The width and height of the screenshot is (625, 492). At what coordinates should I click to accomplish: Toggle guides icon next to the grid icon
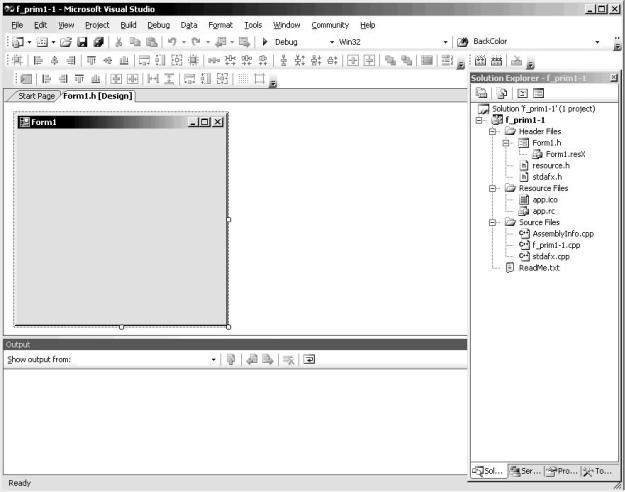[259, 79]
